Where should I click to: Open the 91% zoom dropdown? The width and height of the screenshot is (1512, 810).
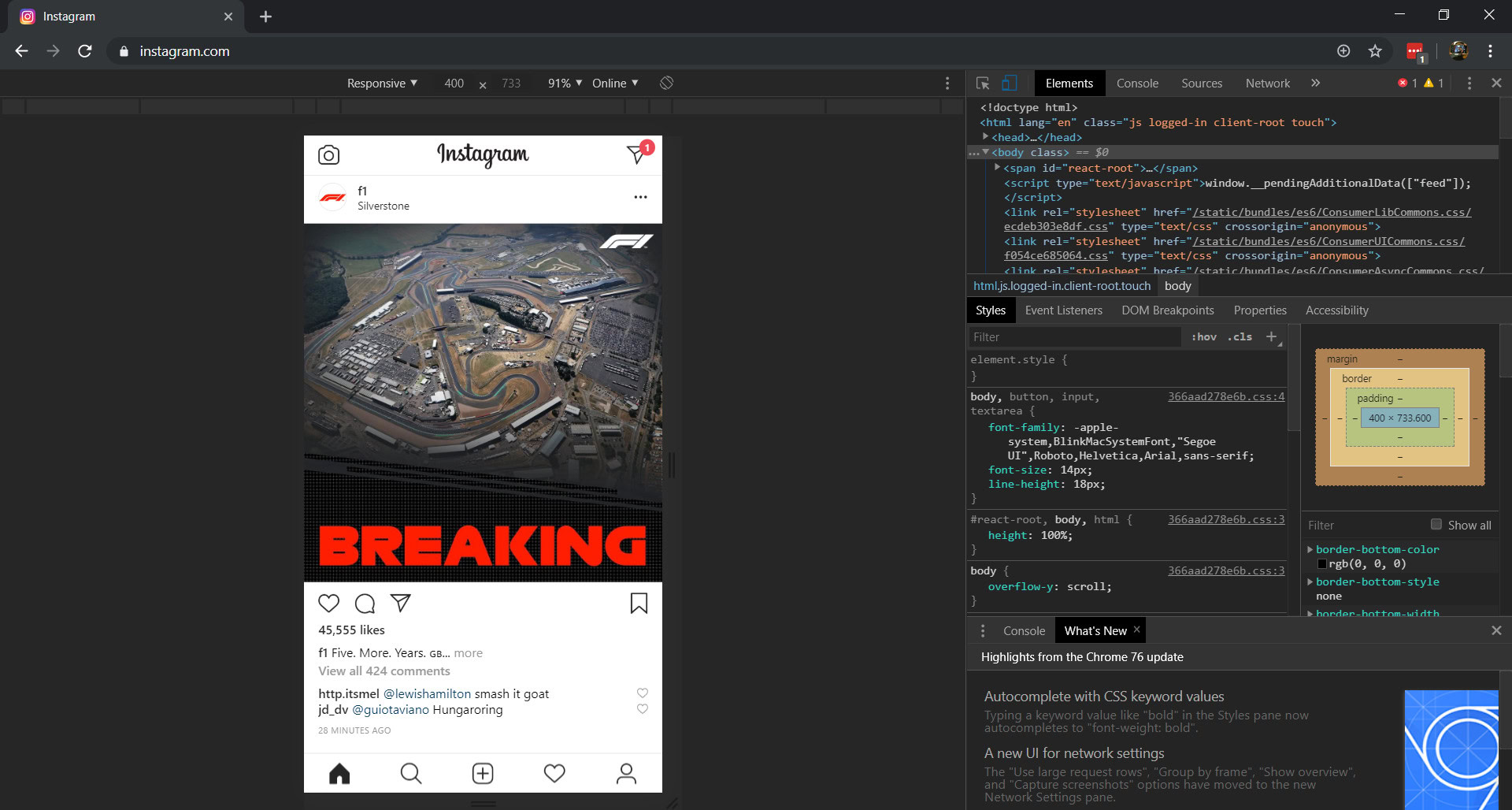(x=565, y=83)
